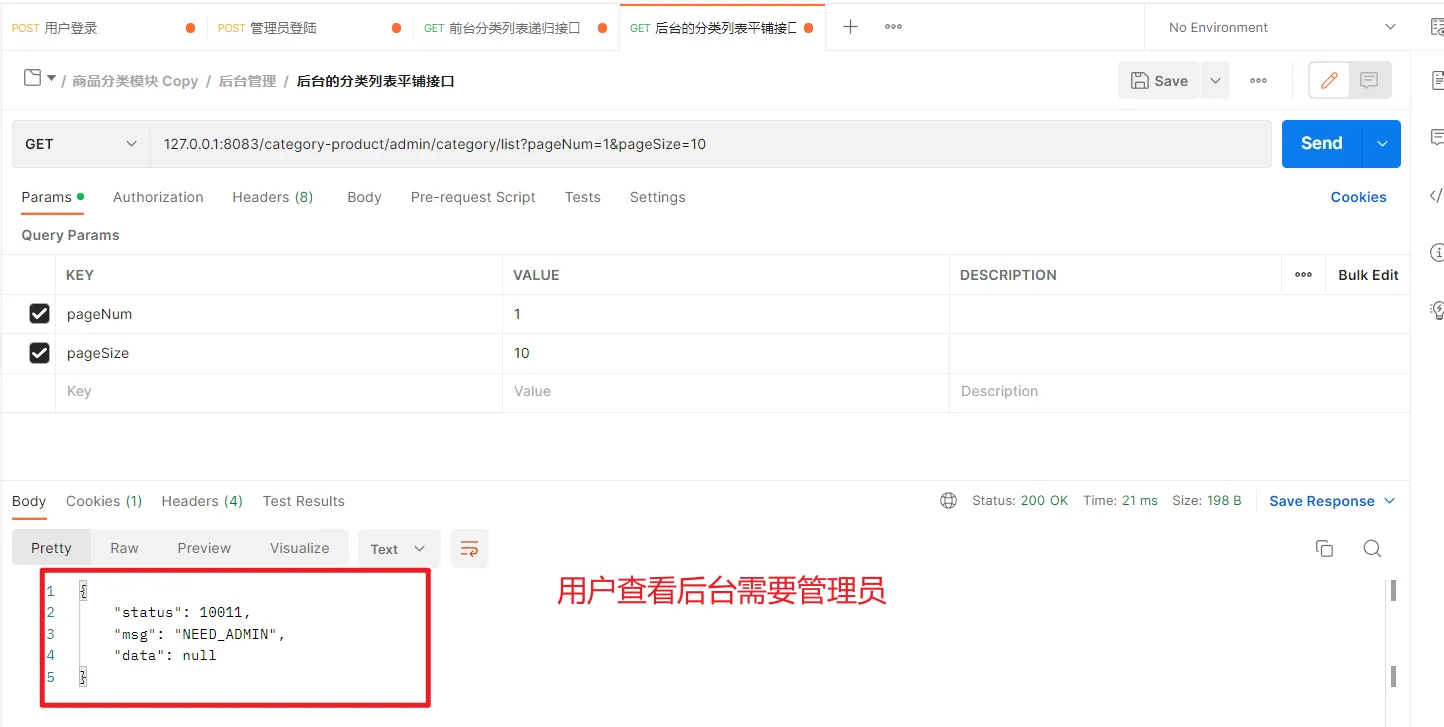Open the Text format dropdown in the response
The image size is (1444, 727).
(399, 548)
